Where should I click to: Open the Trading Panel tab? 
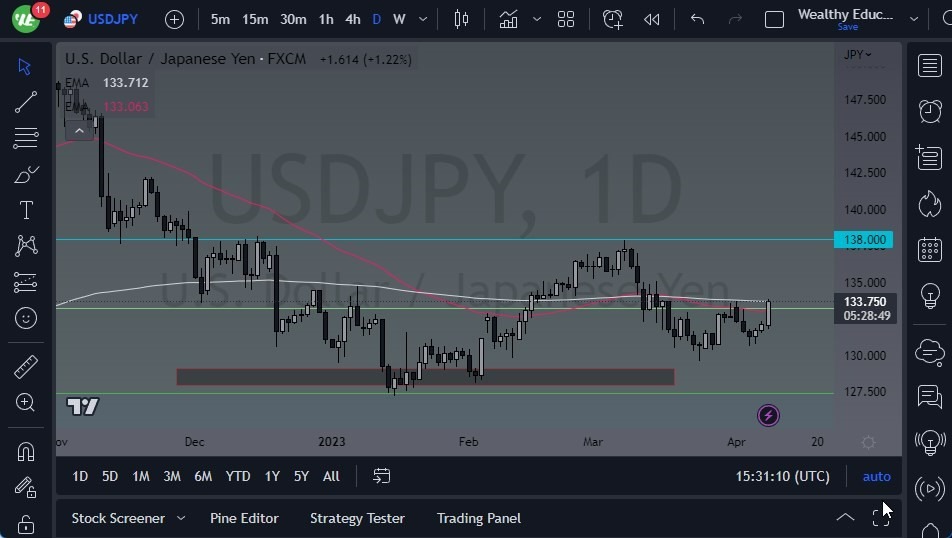tap(479, 518)
